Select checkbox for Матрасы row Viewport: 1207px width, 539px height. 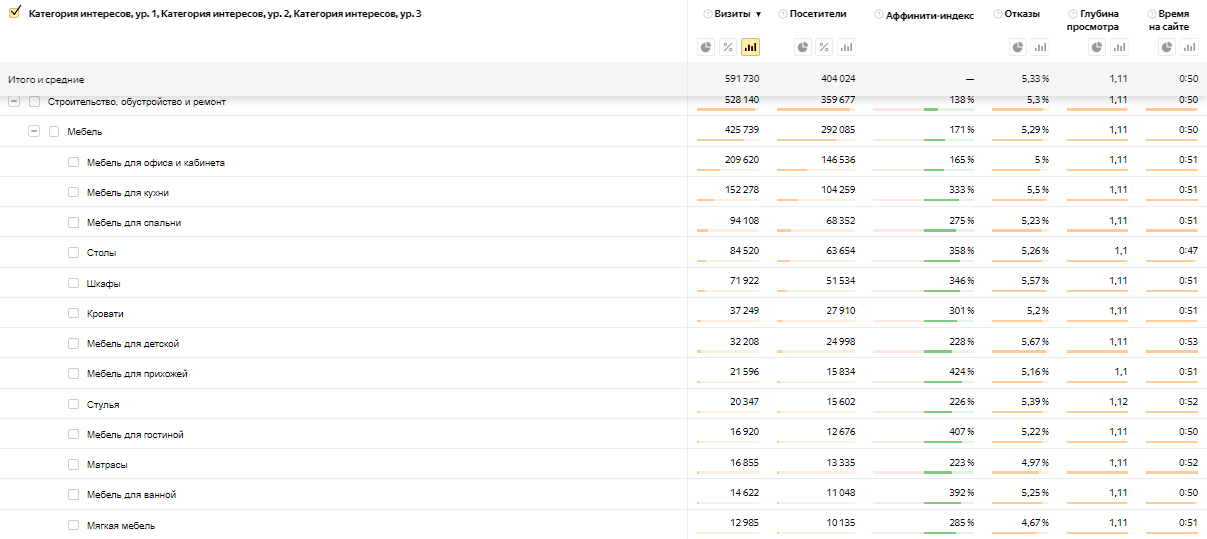pyautogui.click(x=73, y=464)
